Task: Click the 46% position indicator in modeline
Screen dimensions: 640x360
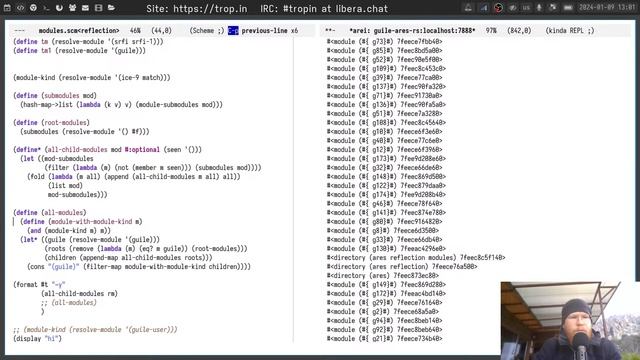Action: (x=135, y=31)
